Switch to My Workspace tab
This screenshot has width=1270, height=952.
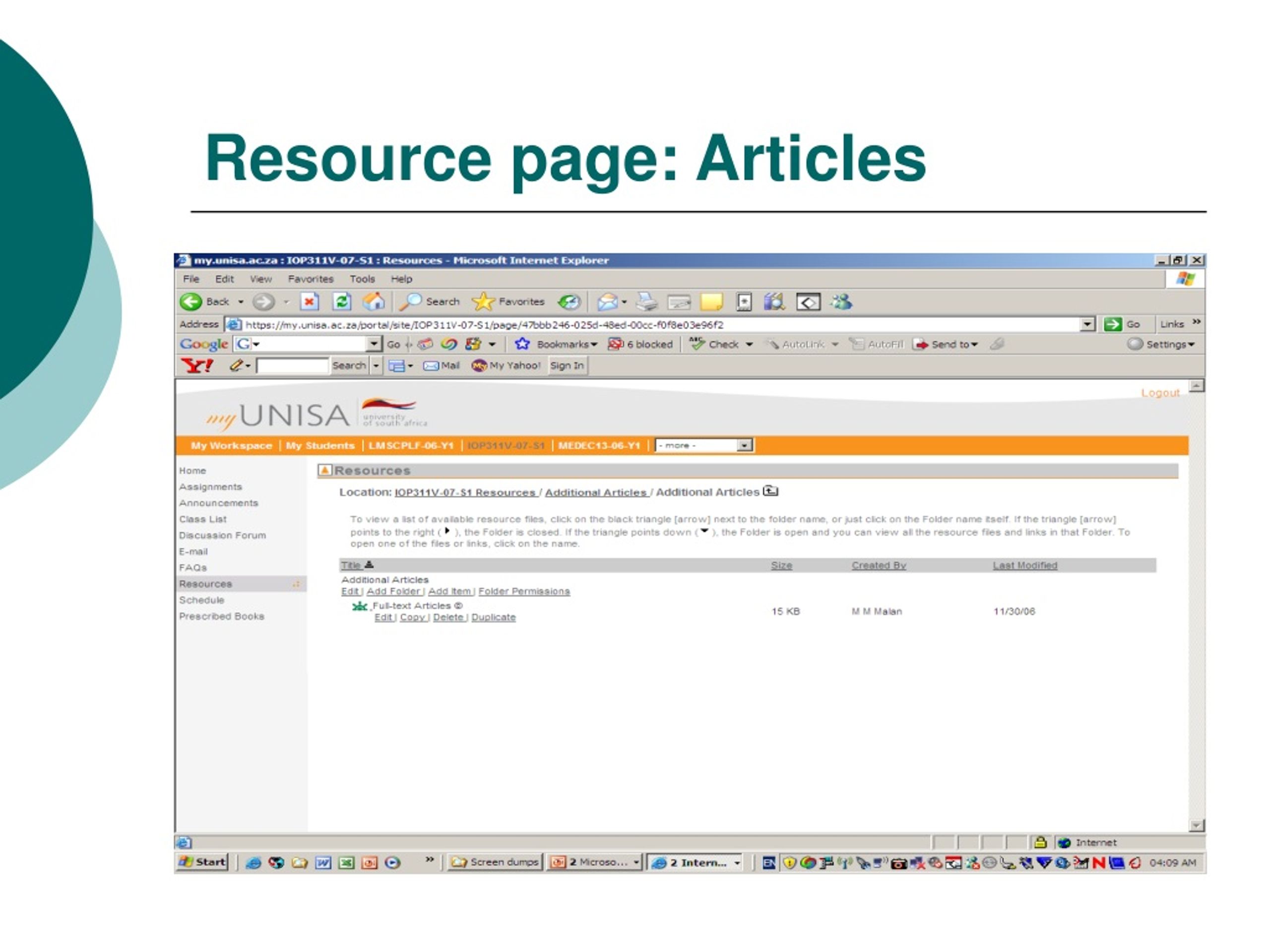[x=231, y=445]
